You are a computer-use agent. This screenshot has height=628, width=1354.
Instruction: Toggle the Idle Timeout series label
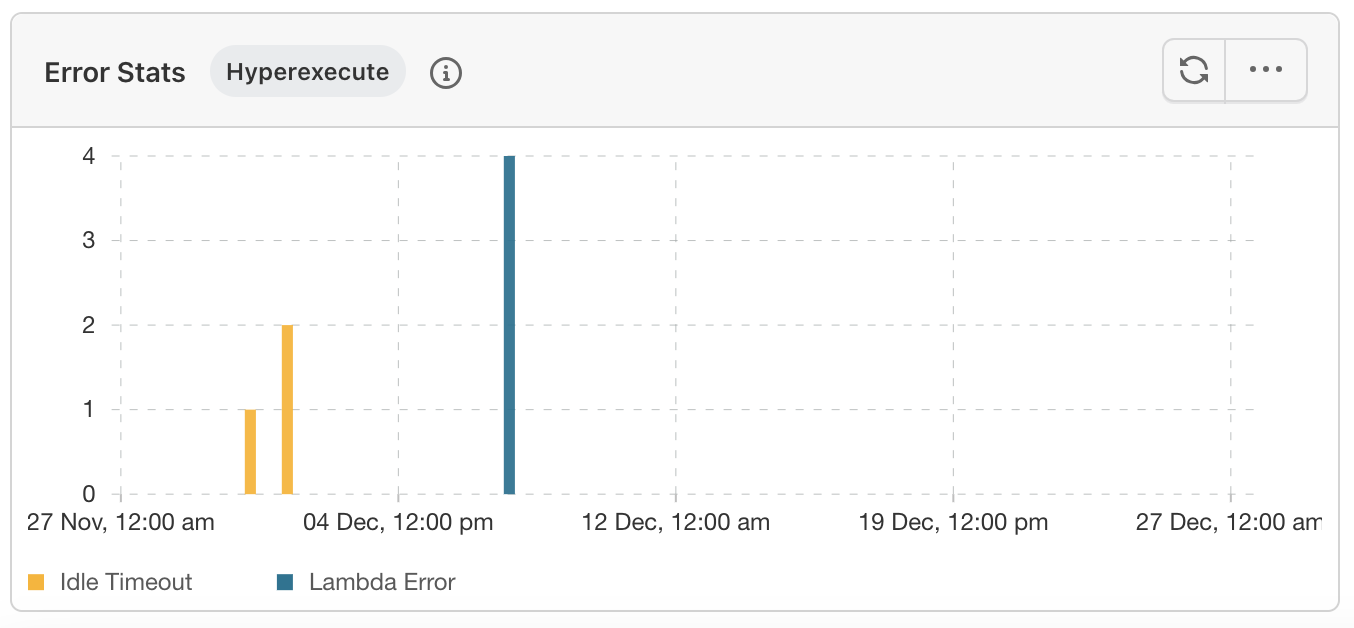(126, 582)
